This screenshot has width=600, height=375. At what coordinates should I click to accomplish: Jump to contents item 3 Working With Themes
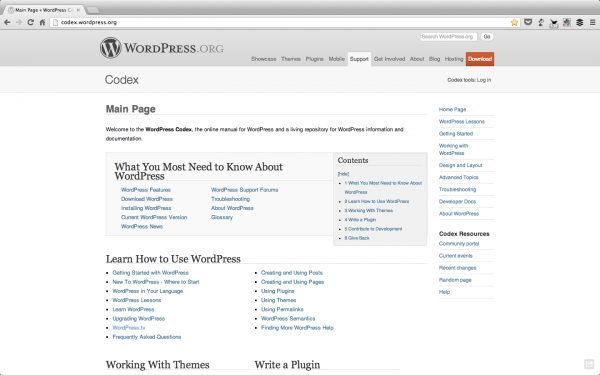[368, 210]
